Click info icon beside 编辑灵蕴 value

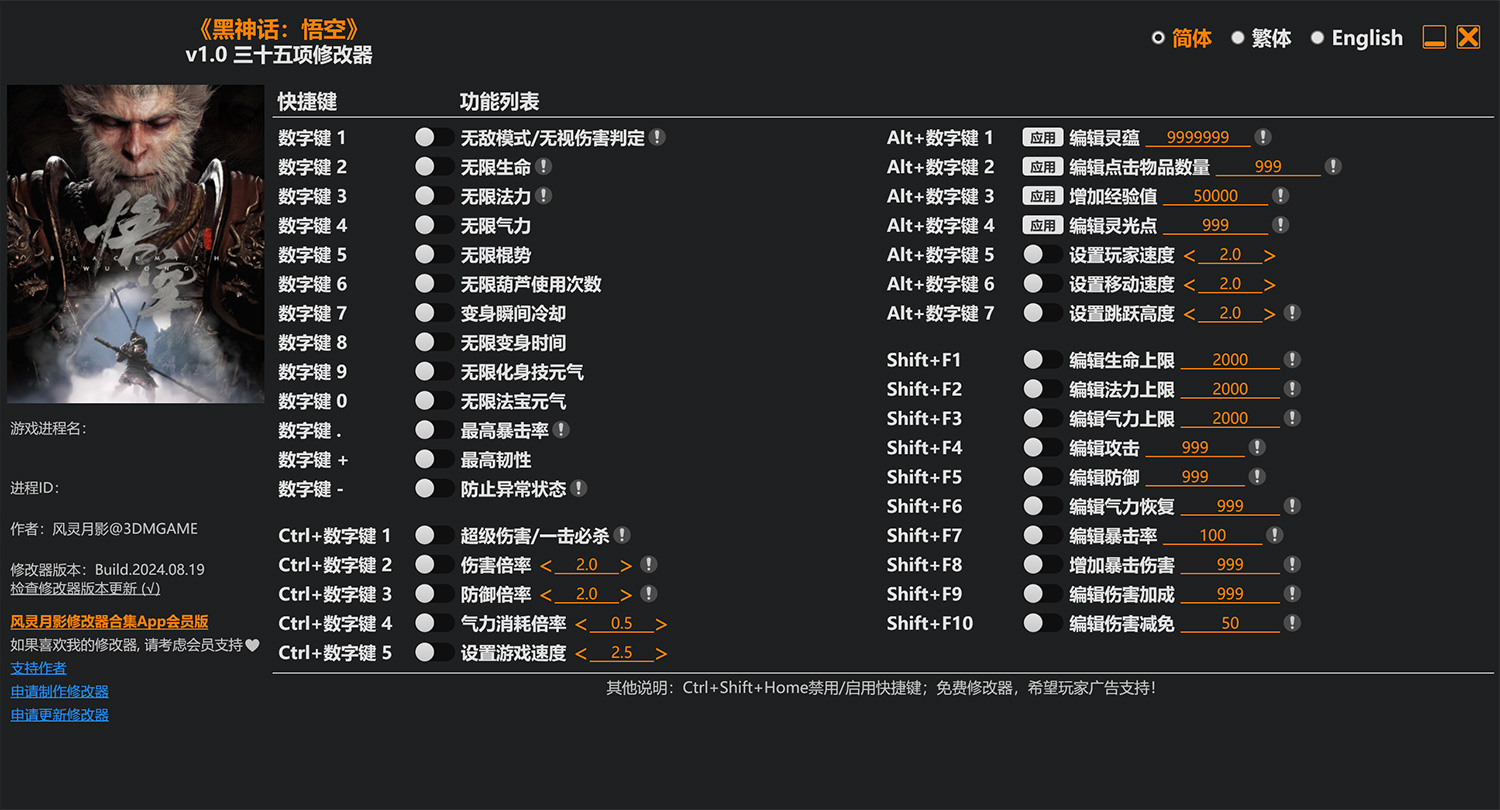coord(1263,137)
